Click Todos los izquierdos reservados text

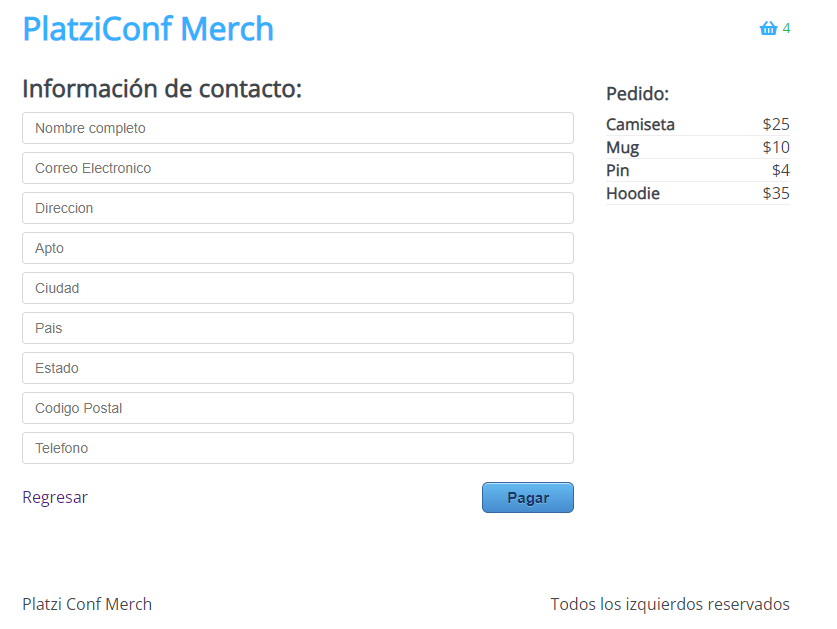click(670, 604)
